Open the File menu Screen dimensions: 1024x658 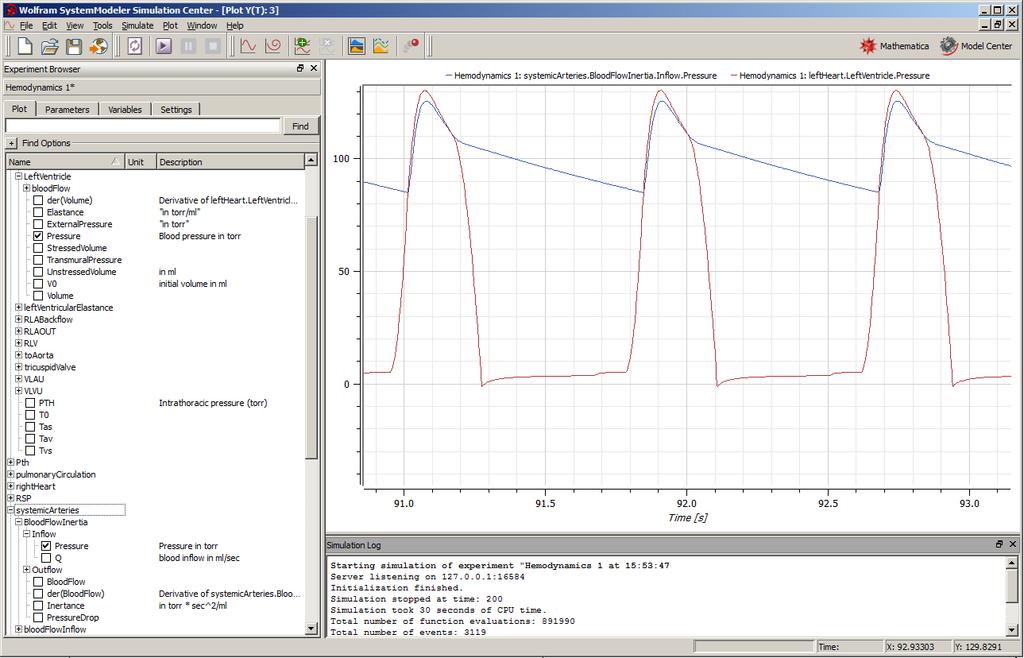pos(26,25)
